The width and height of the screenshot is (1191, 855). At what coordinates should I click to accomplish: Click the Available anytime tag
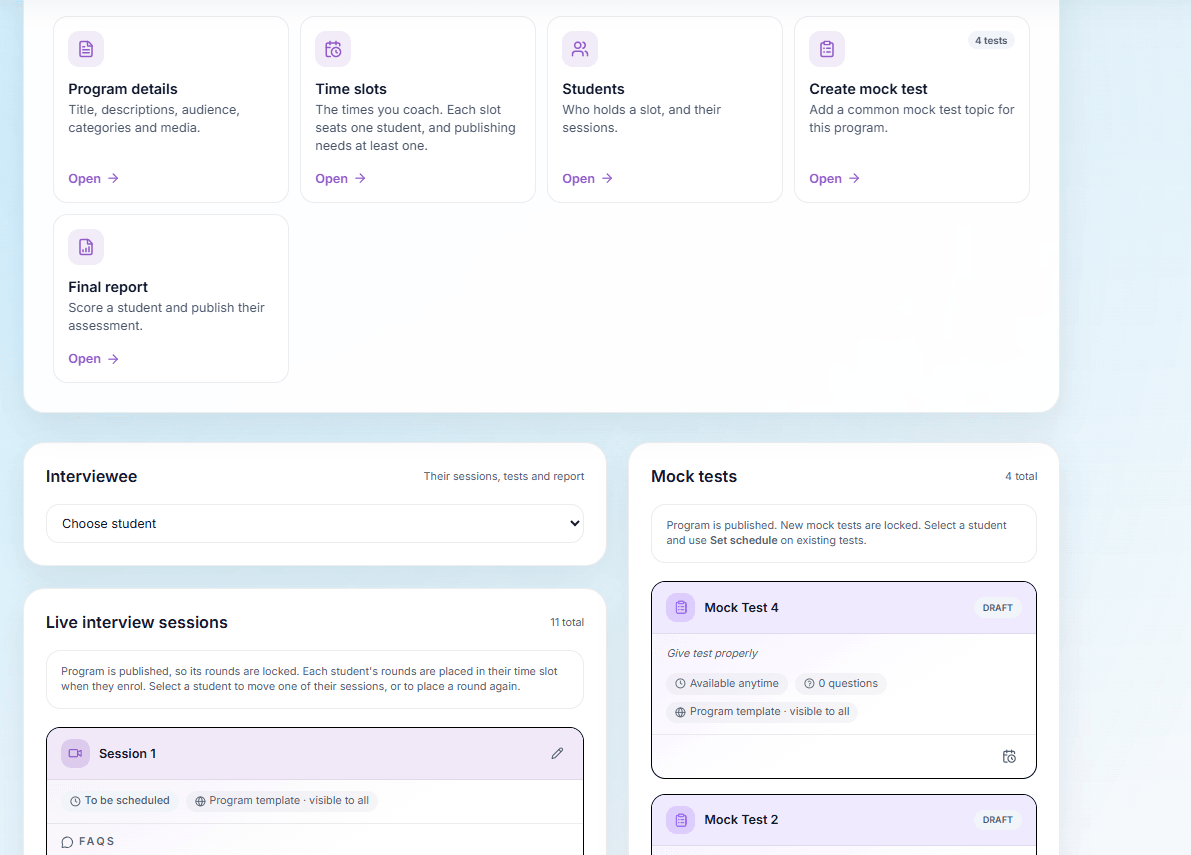[727, 683]
